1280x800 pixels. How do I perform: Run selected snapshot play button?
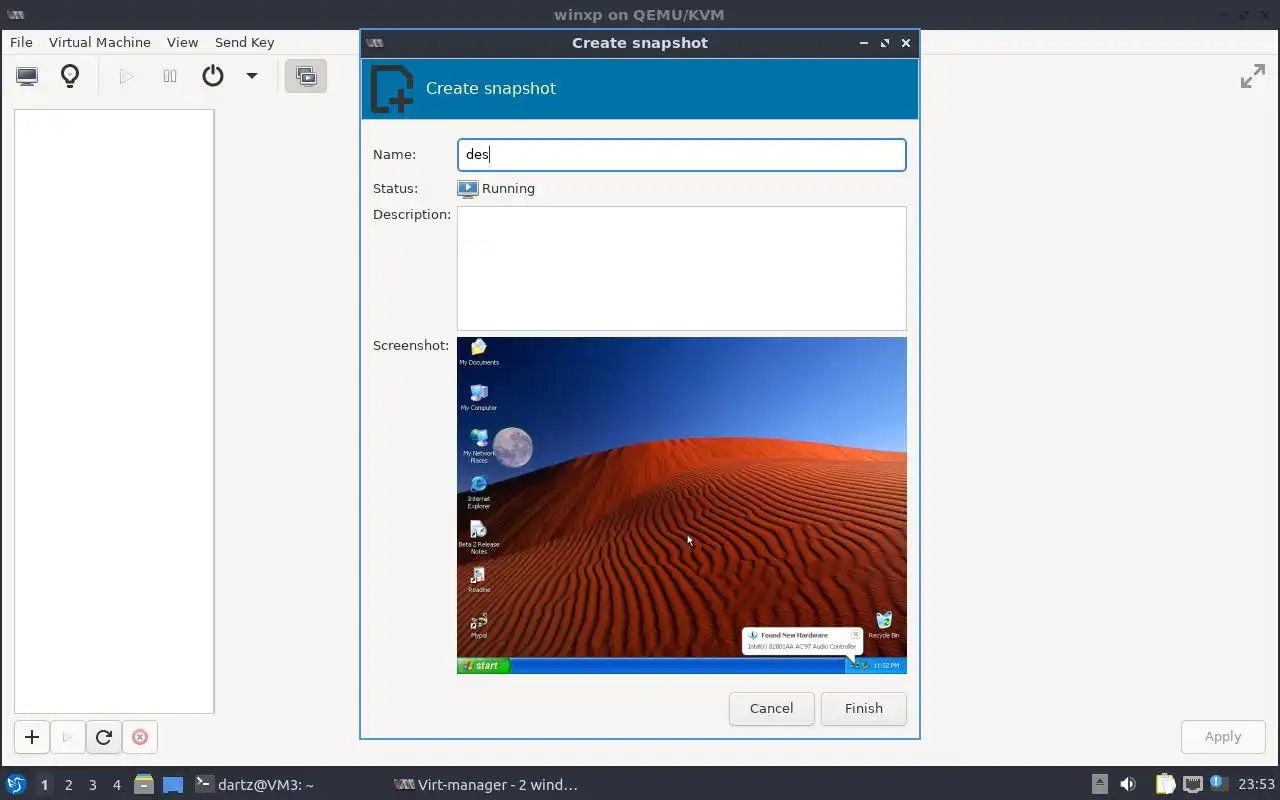click(x=67, y=737)
